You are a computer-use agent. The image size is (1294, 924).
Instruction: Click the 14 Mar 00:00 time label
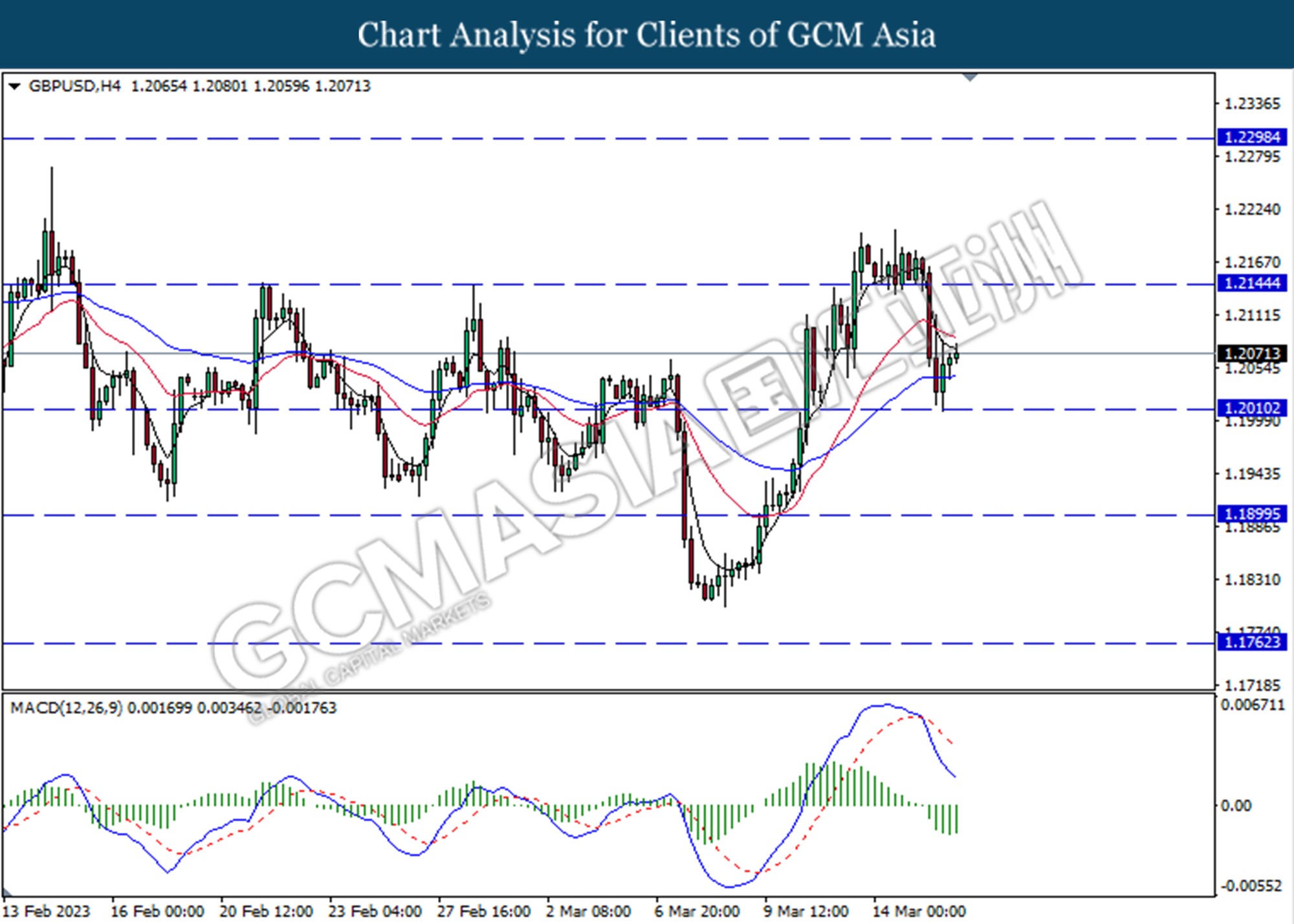[x=919, y=911]
